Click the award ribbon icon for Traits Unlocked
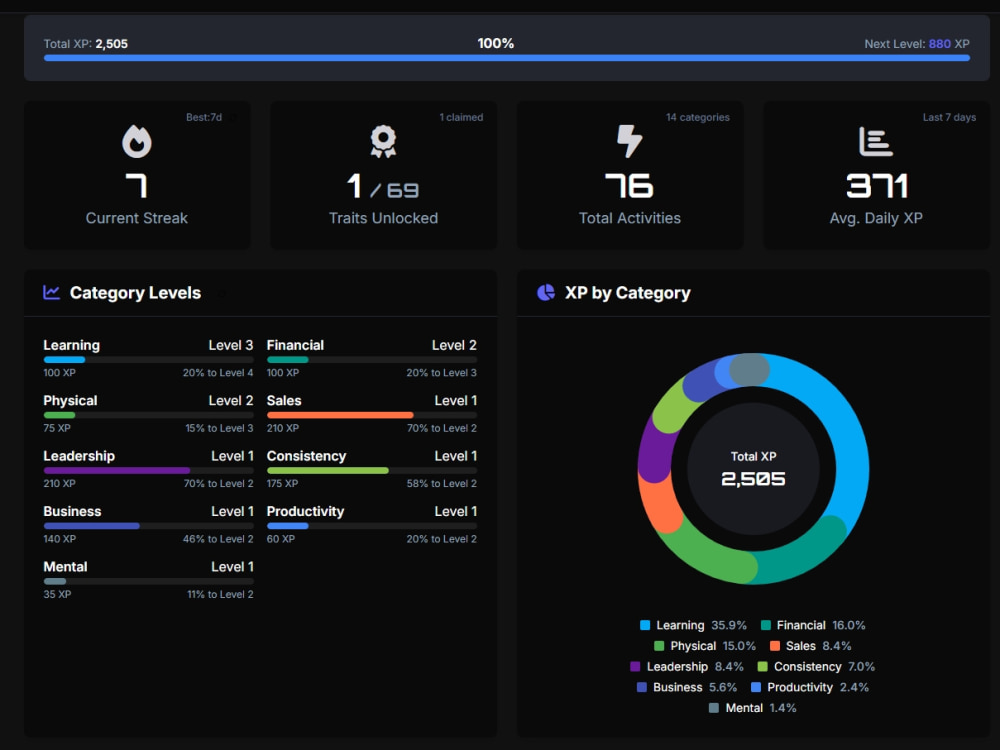 tap(383, 141)
